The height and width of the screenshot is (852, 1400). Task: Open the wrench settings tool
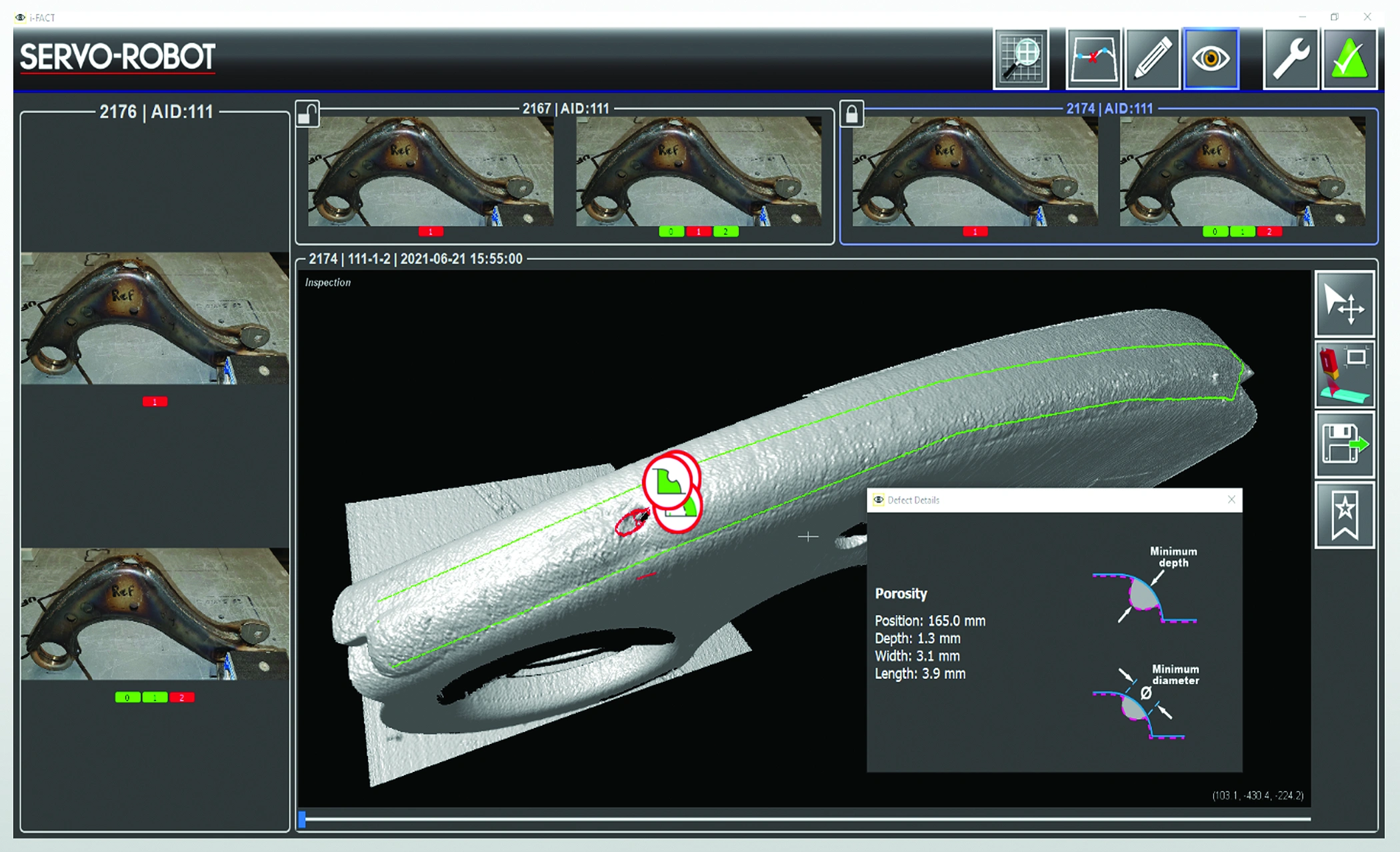(1291, 59)
